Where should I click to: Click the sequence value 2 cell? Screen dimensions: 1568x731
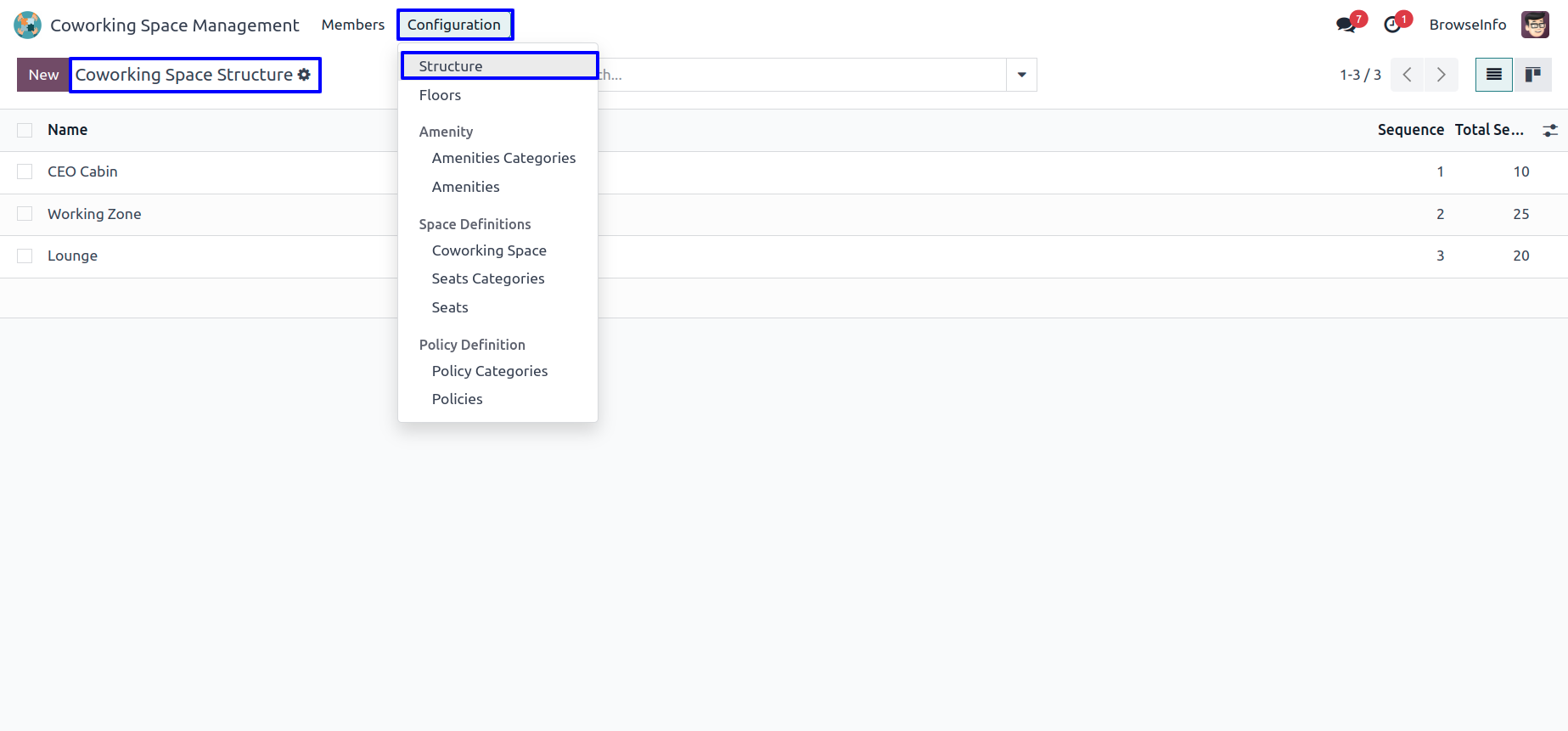click(1440, 214)
